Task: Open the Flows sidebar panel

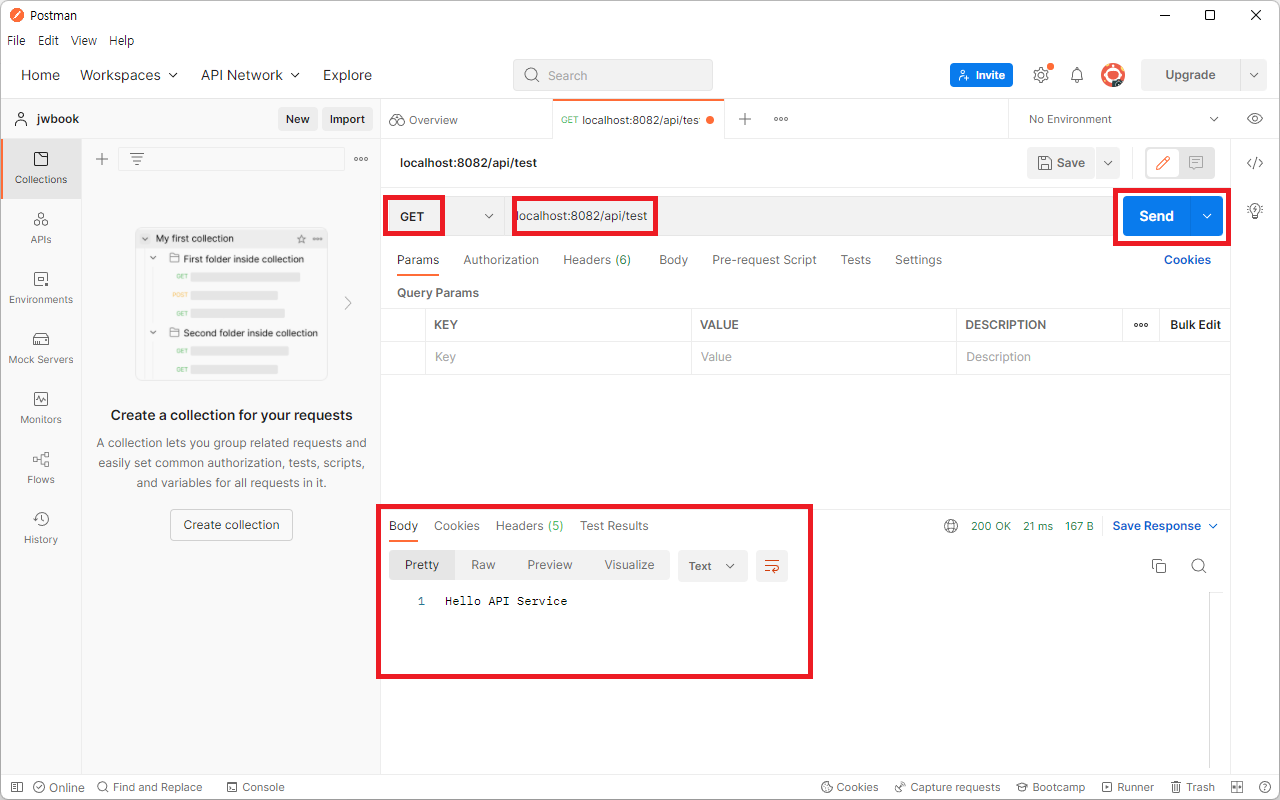Action: click(41, 468)
